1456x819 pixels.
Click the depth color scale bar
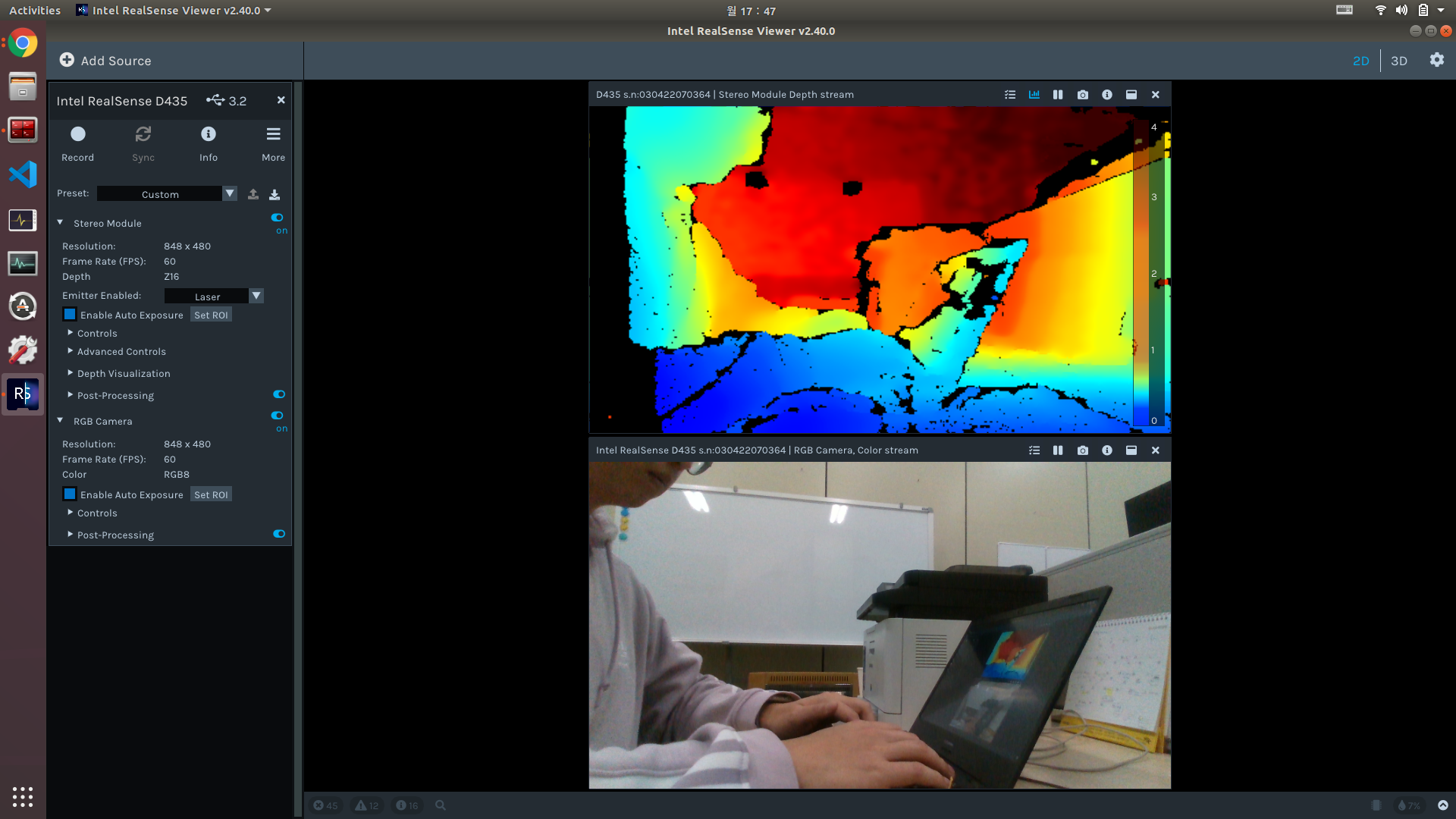(x=1141, y=273)
